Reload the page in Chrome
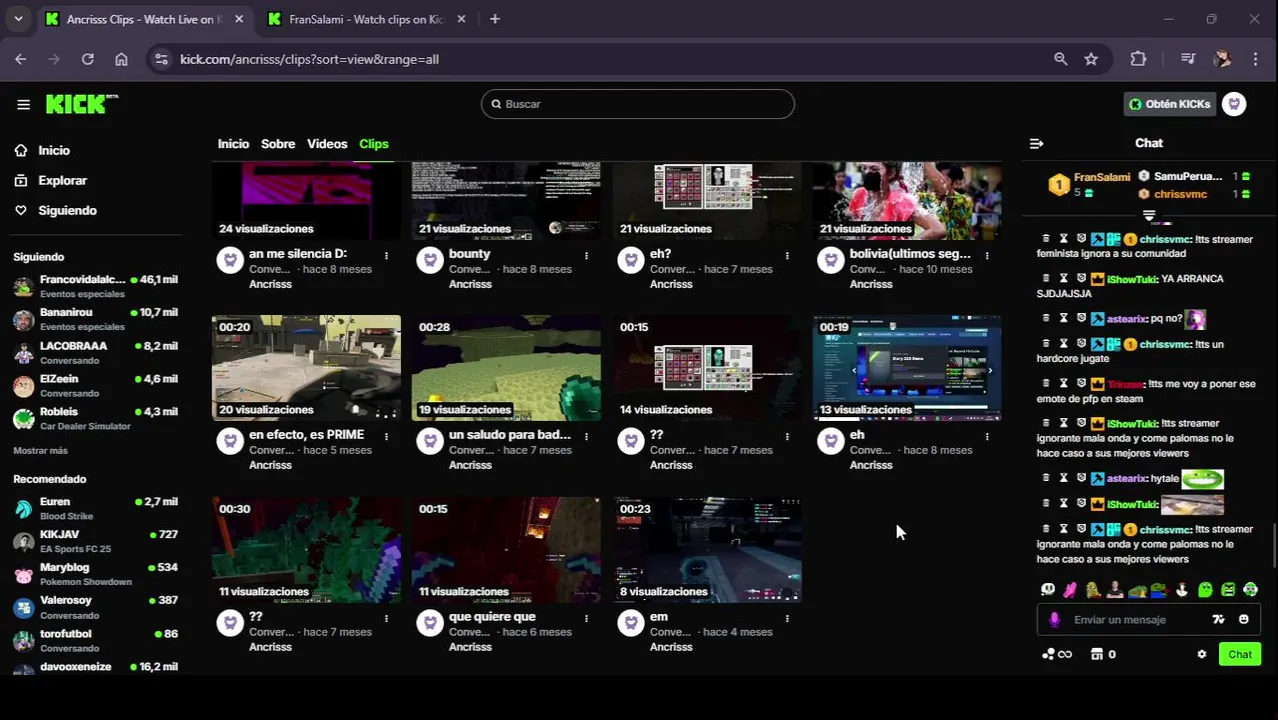Viewport: 1278px width, 720px height. [x=88, y=59]
